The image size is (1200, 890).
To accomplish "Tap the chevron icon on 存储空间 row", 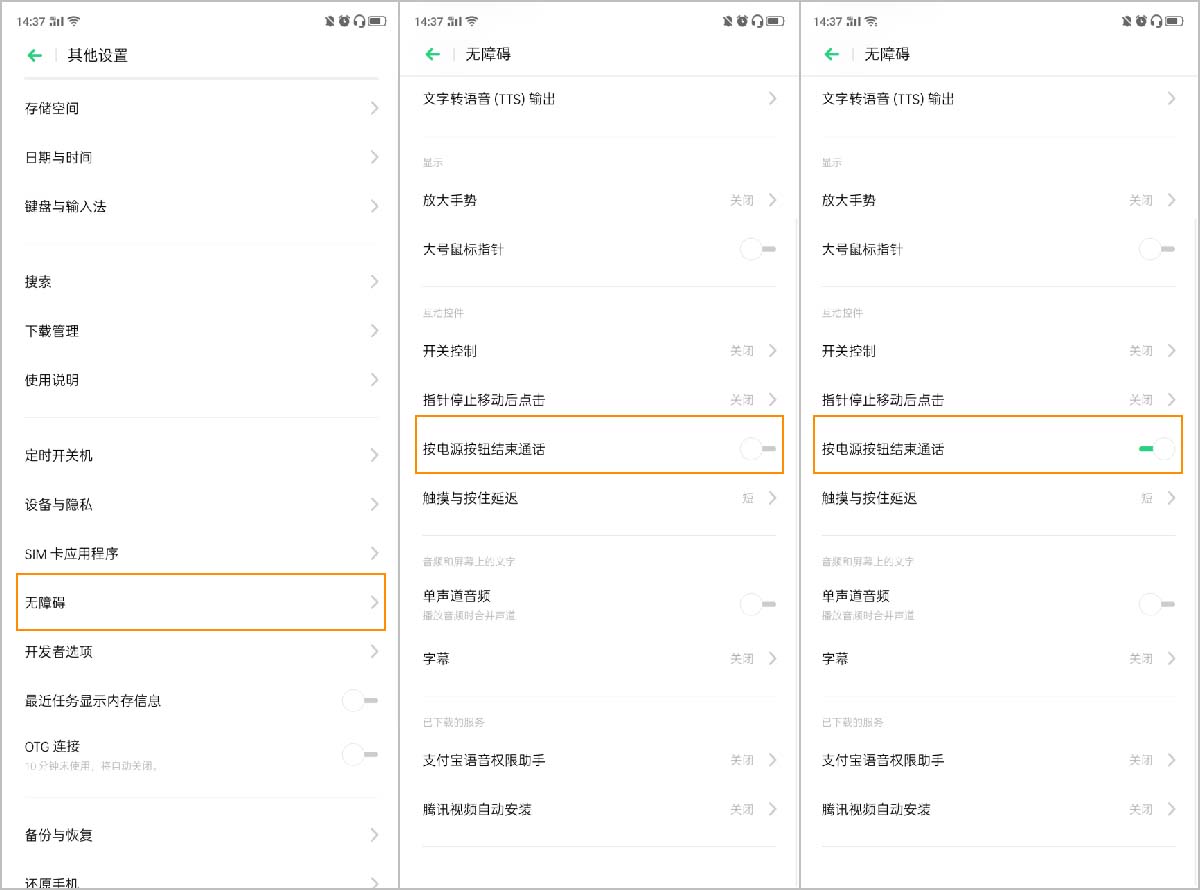I will (374, 108).
